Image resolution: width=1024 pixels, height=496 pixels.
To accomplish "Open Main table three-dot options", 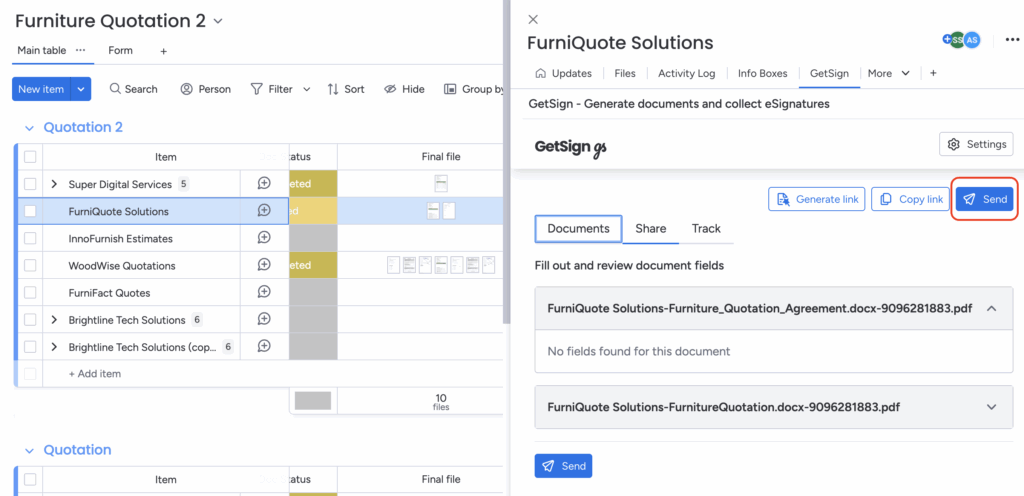I will tap(80, 50).
